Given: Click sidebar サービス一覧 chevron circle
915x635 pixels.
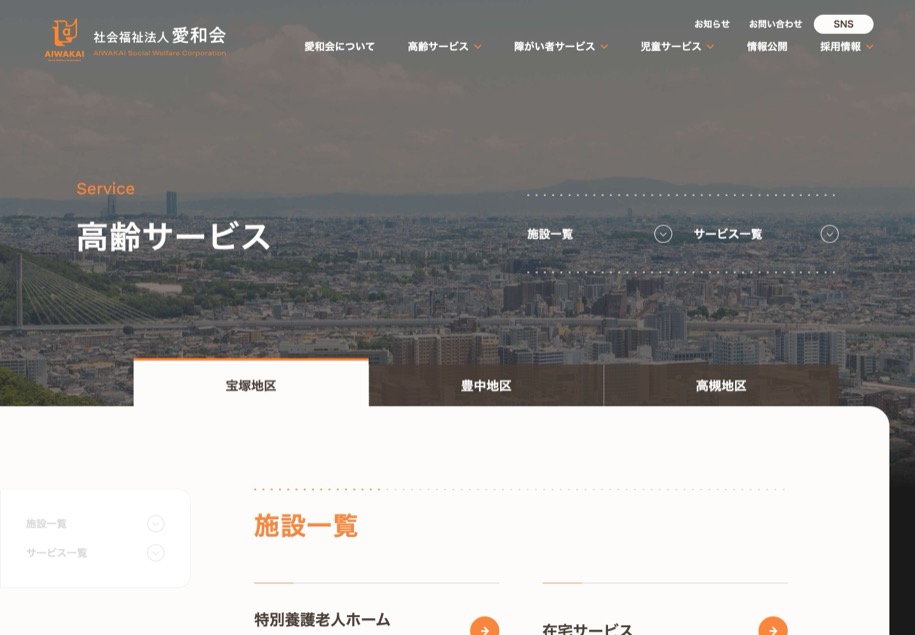Looking at the screenshot, I should click(x=156, y=553).
